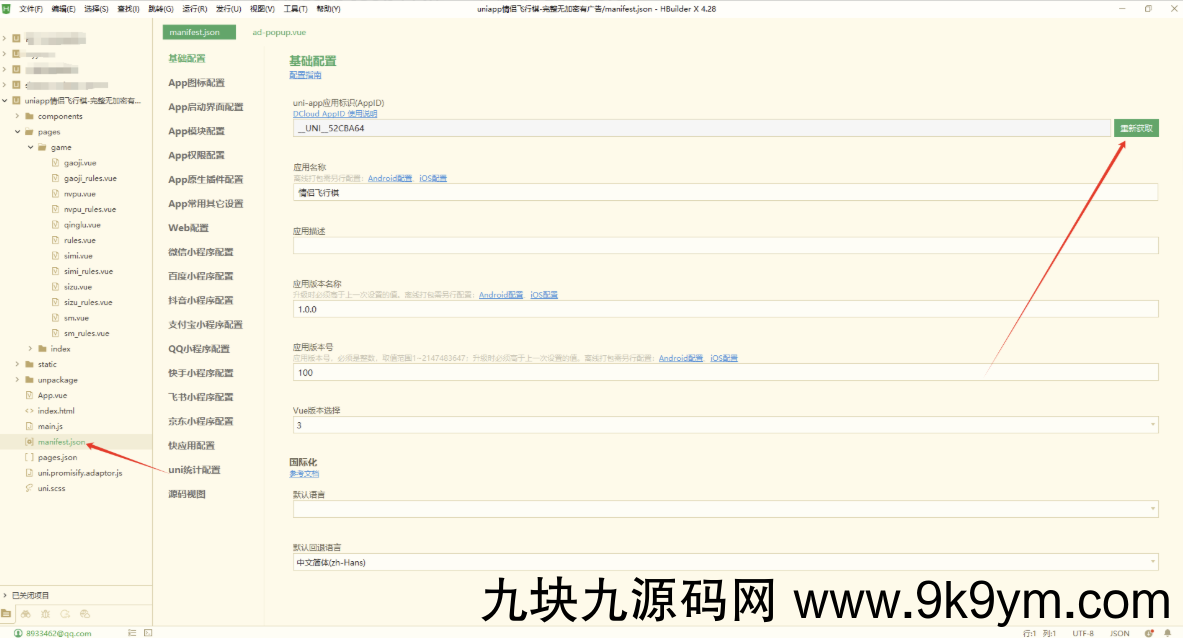The height and width of the screenshot is (638, 1183).
Task: Collapse the game folder in project tree
Action: 30,146
